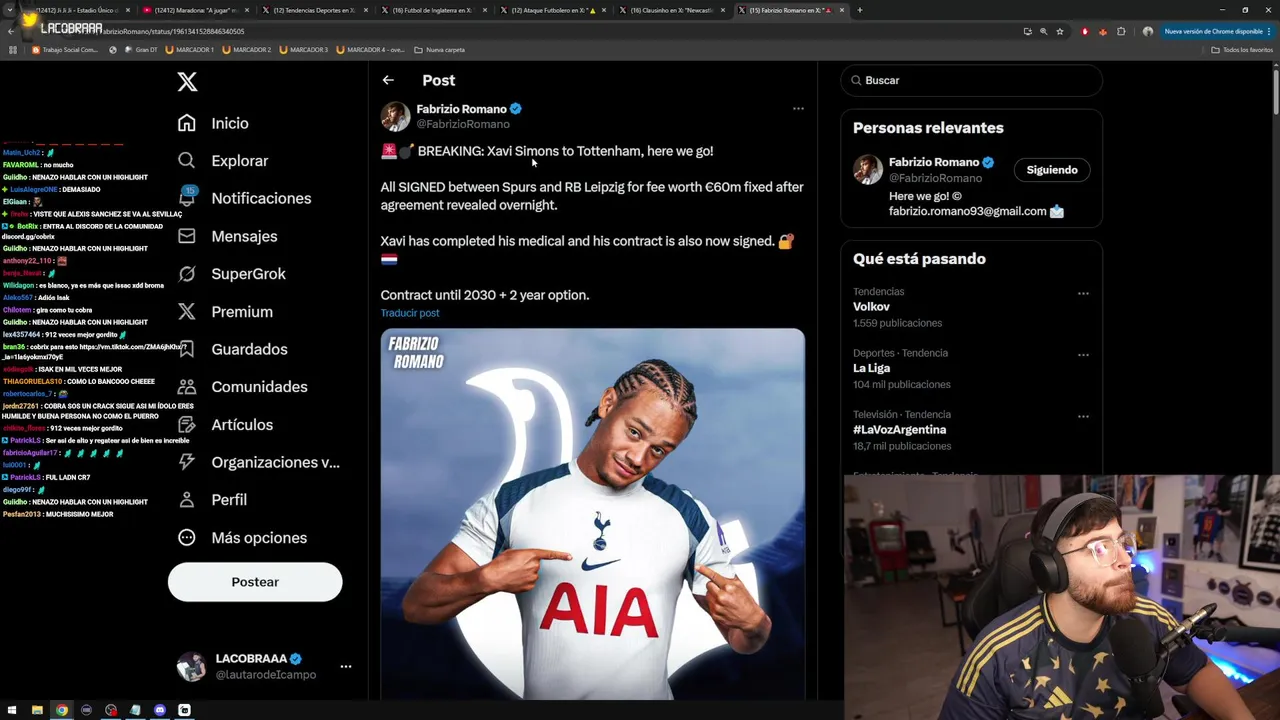1280x720 pixels.
Task: Open Notificaciones bell icon
Action: coord(187,197)
